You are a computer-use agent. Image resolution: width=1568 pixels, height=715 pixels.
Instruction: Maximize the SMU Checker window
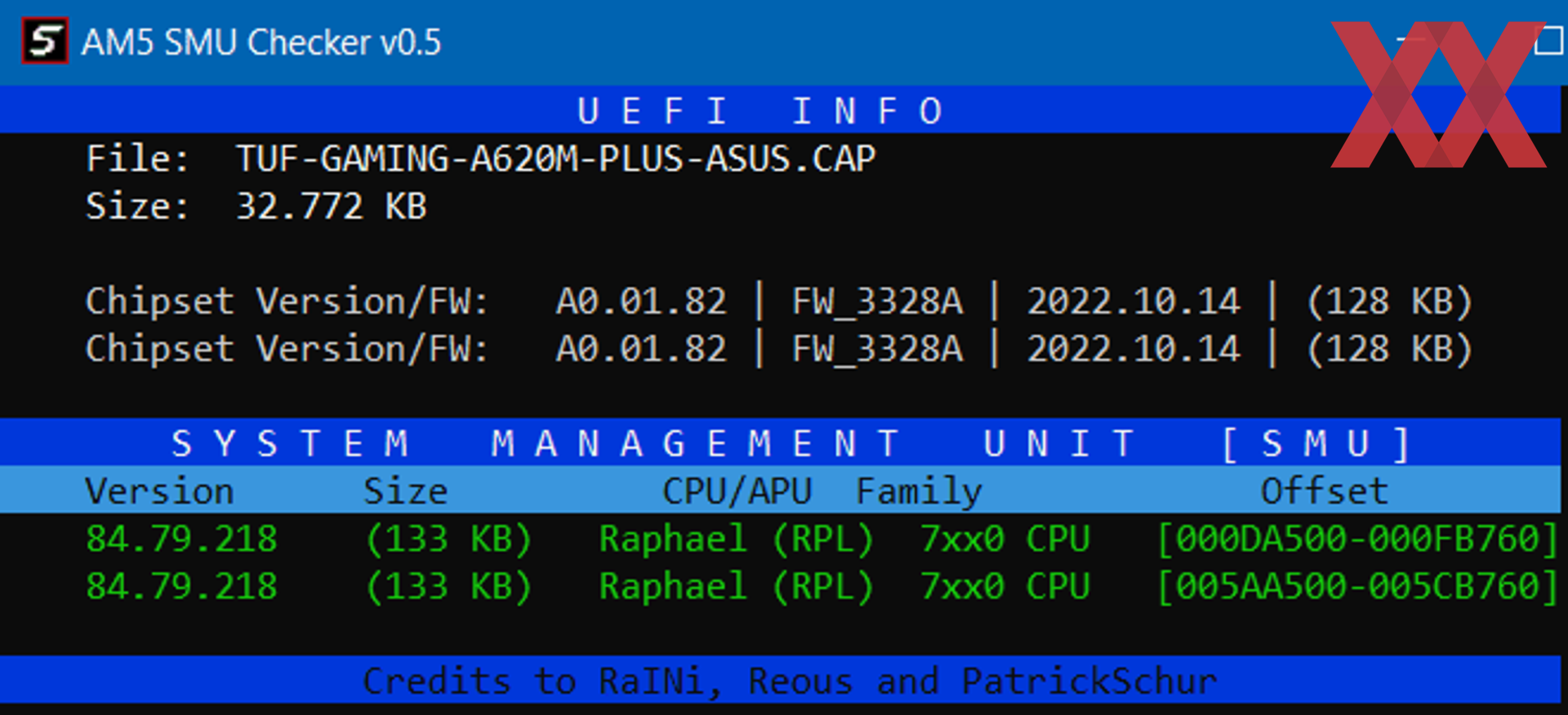[1549, 40]
